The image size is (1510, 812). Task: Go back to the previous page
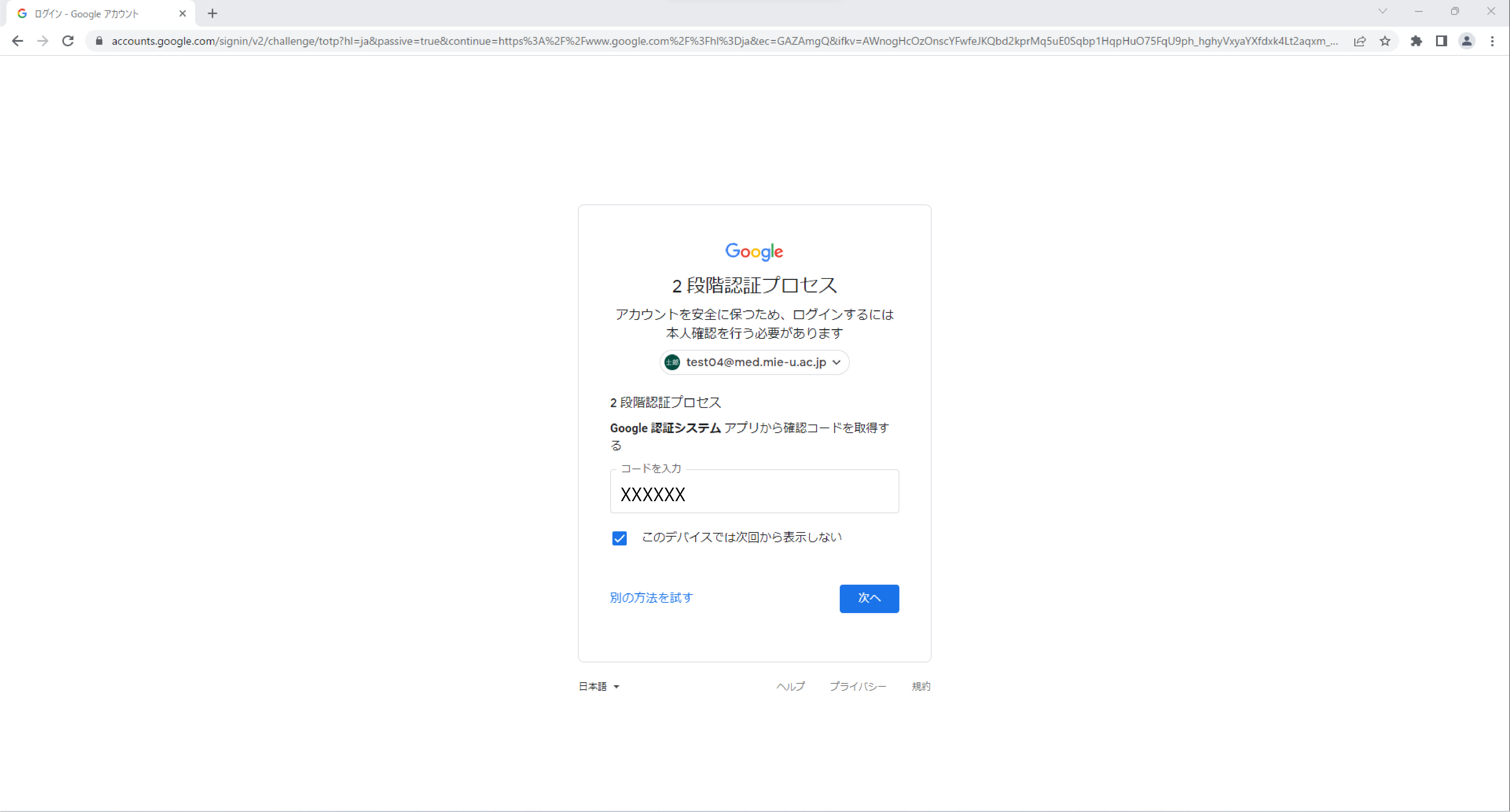pyautogui.click(x=18, y=41)
